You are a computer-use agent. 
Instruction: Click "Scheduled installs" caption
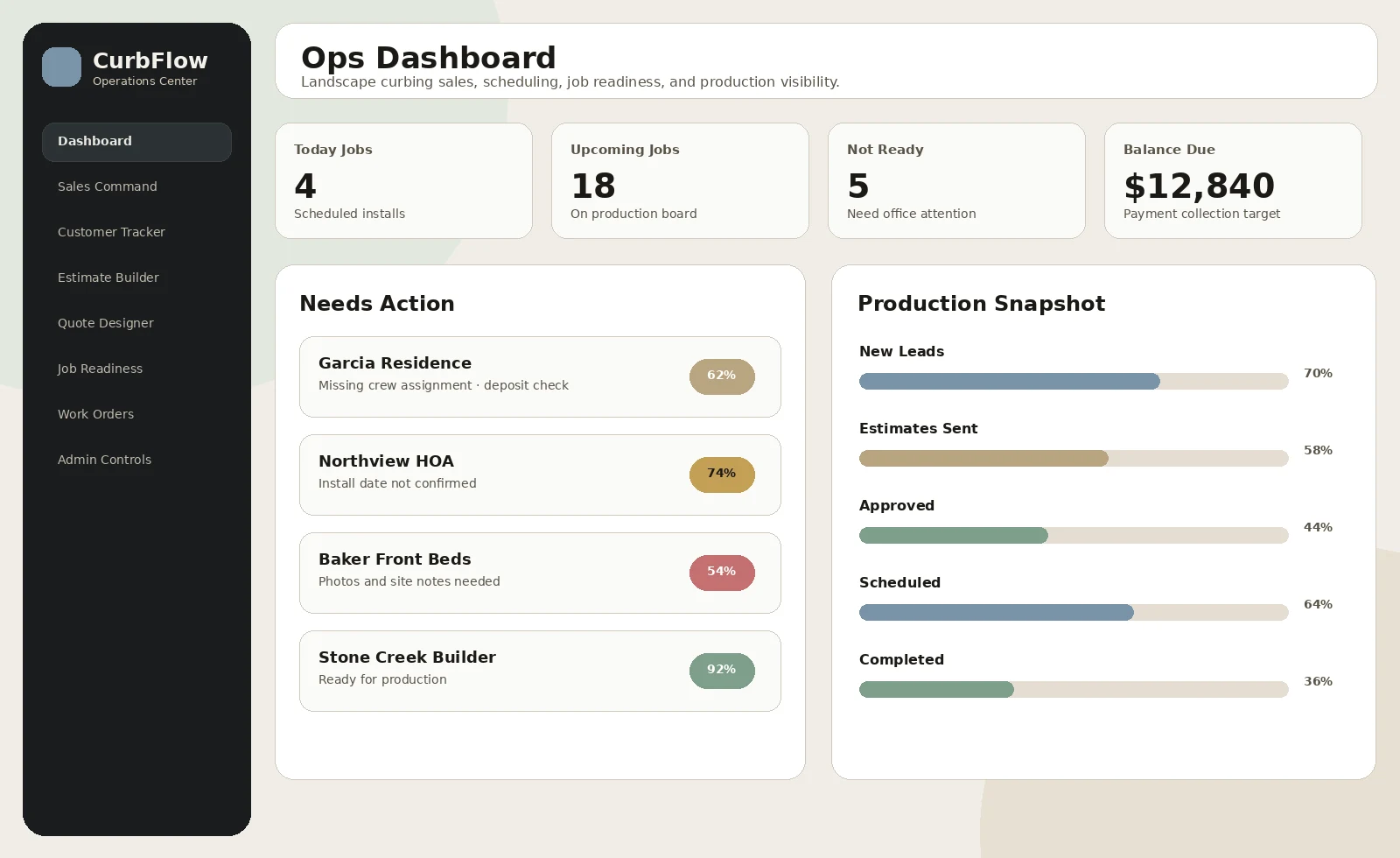coord(349,214)
